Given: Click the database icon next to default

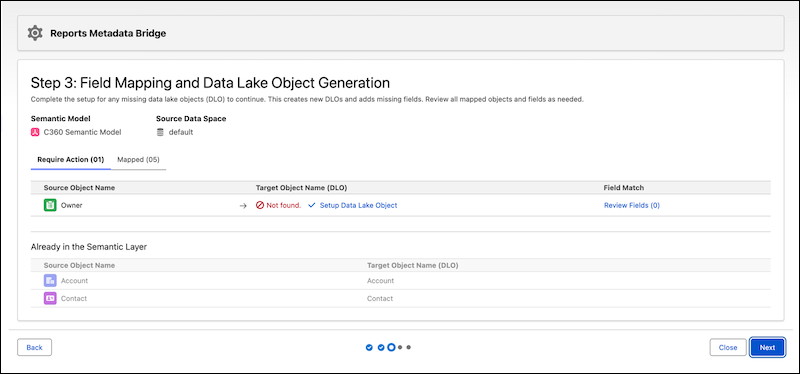Looking at the screenshot, I should point(160,132).
